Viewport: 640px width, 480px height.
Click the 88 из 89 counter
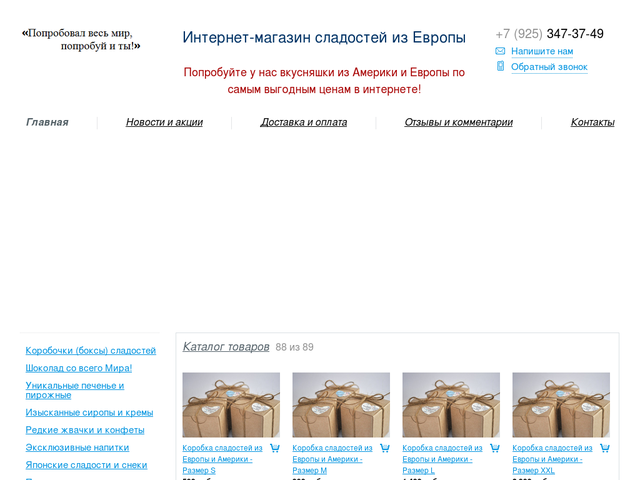click(x=294, y=347)
